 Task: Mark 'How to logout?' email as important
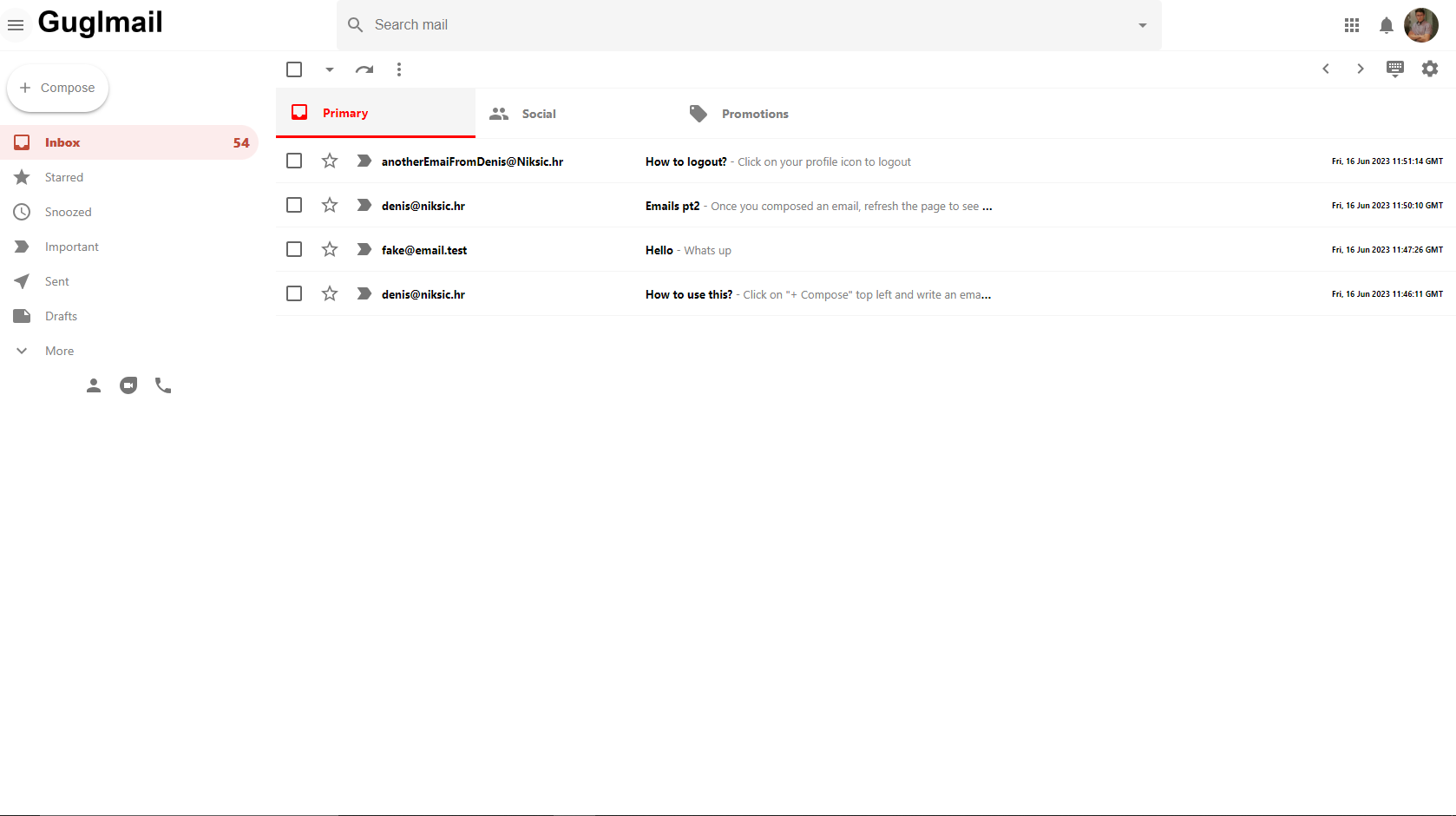coord(364,161)
